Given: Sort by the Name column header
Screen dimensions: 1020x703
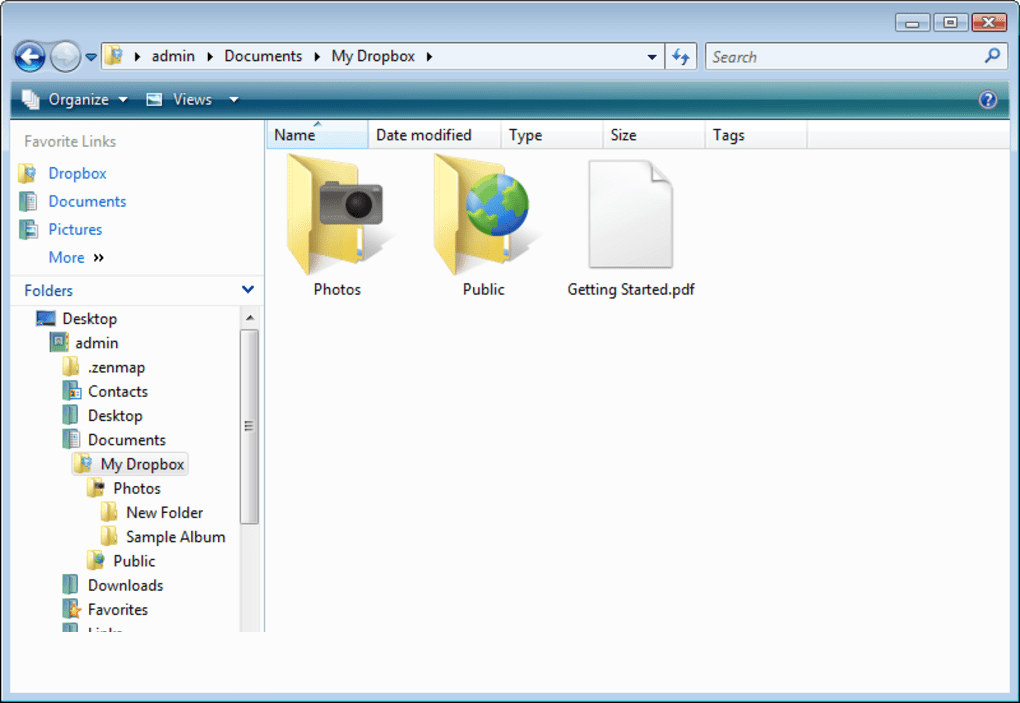Looking at the screenshot, I should tap(317, 135).
